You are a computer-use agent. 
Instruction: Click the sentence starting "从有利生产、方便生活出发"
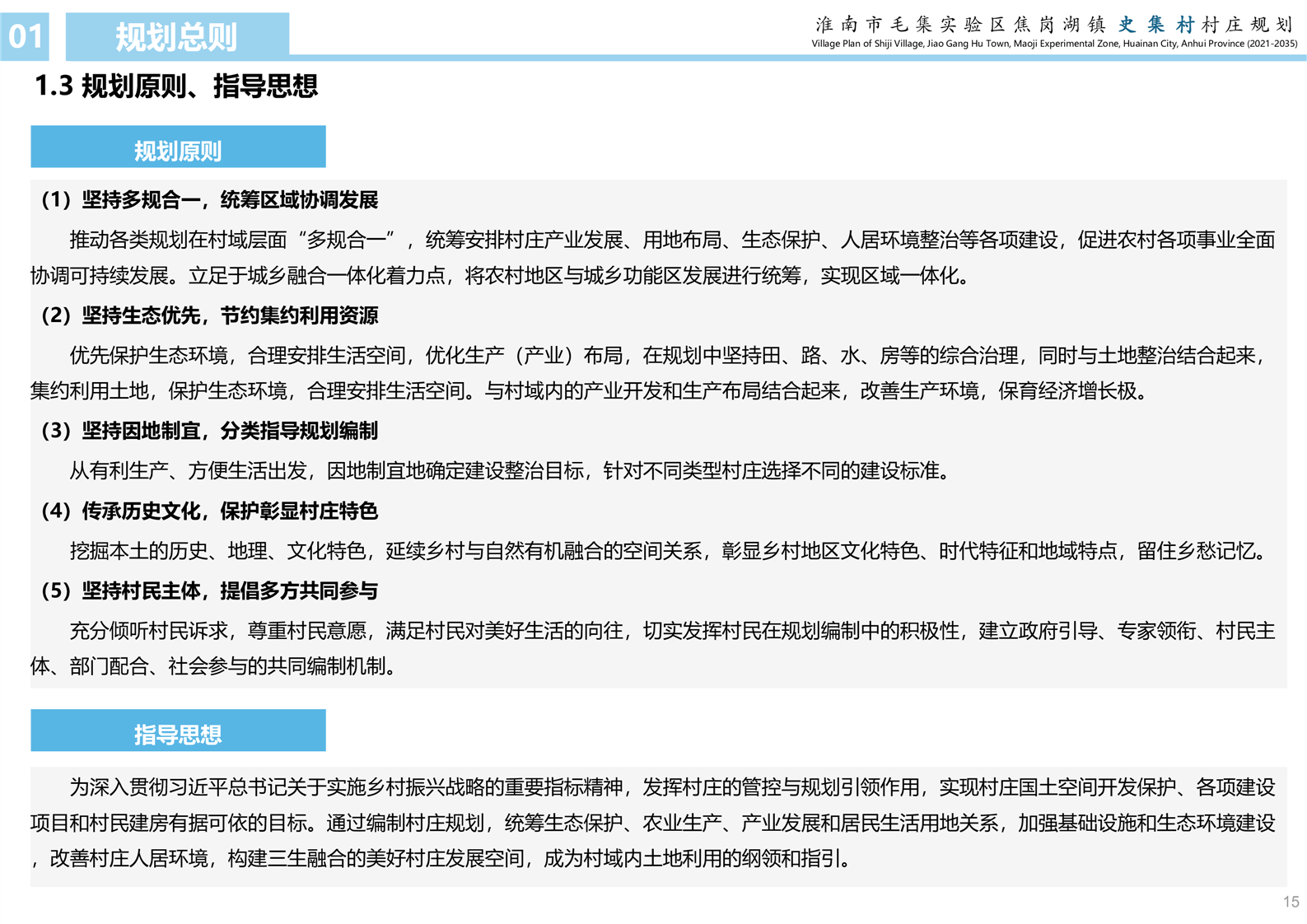[x=511, y=471]
